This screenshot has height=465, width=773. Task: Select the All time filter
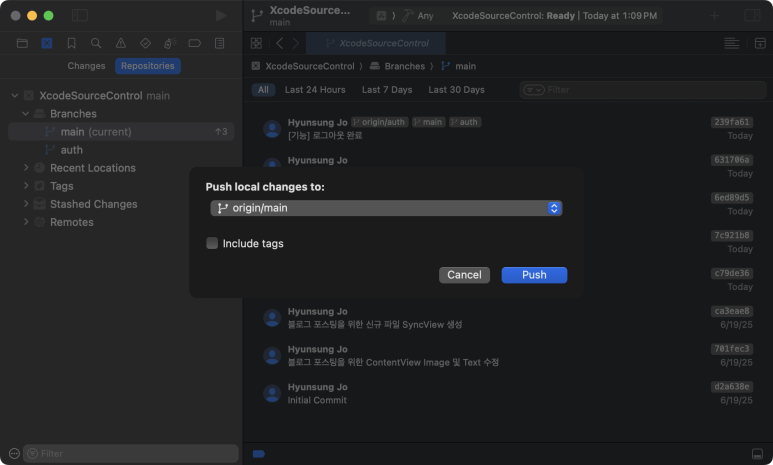pos(263,90)
